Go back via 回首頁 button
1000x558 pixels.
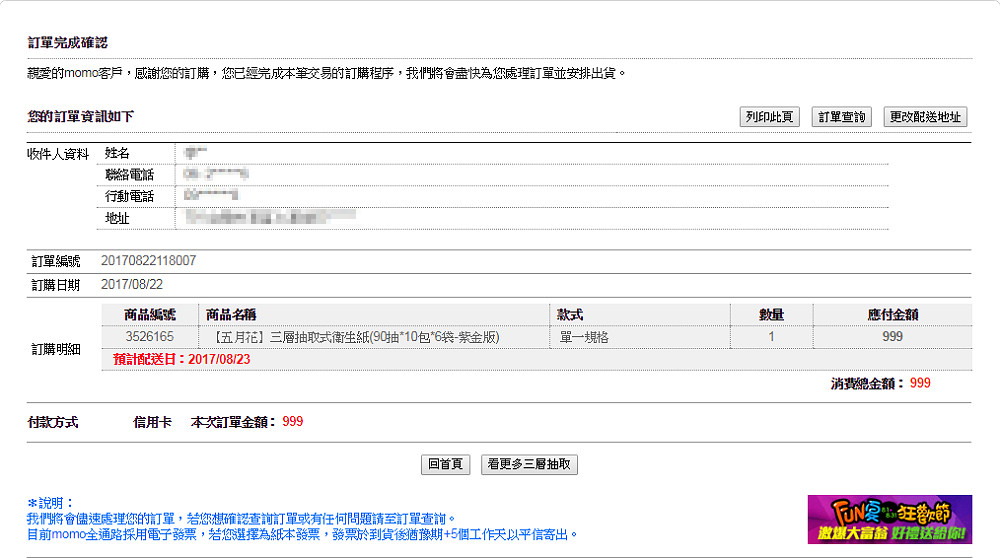pos(445,464)
